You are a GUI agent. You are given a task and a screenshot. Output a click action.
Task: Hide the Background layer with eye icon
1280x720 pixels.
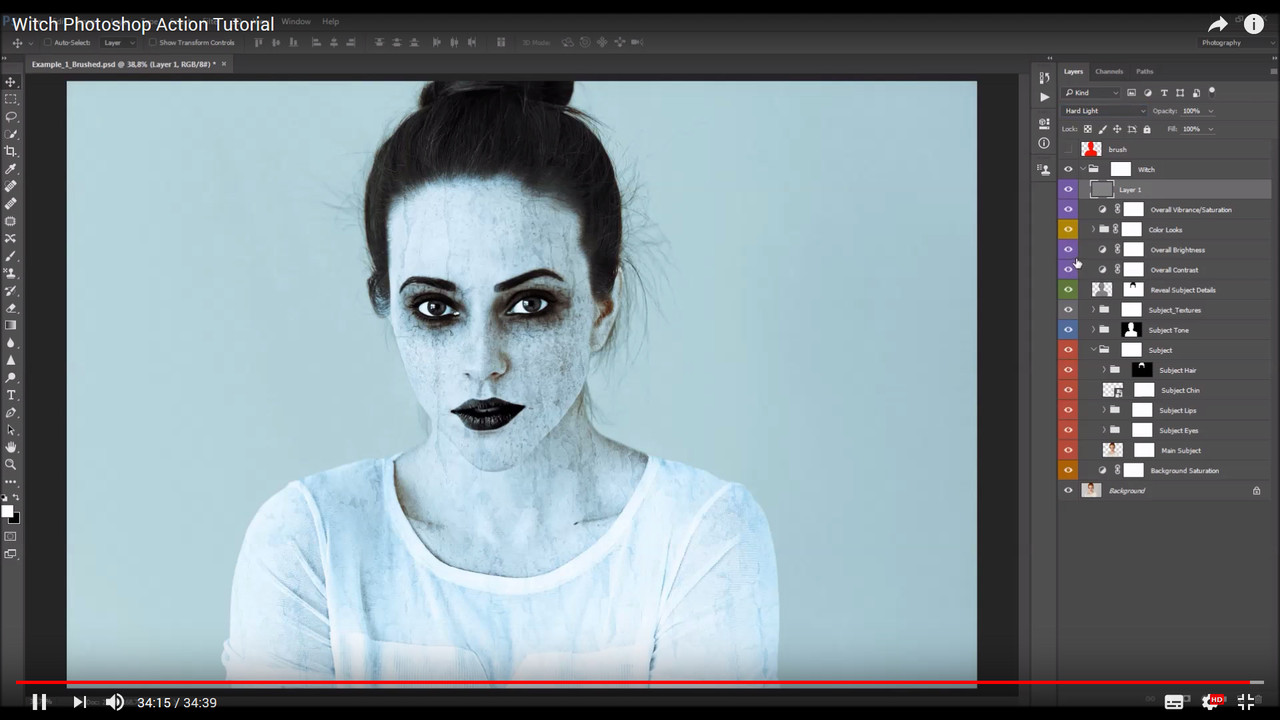point(1068,490)
